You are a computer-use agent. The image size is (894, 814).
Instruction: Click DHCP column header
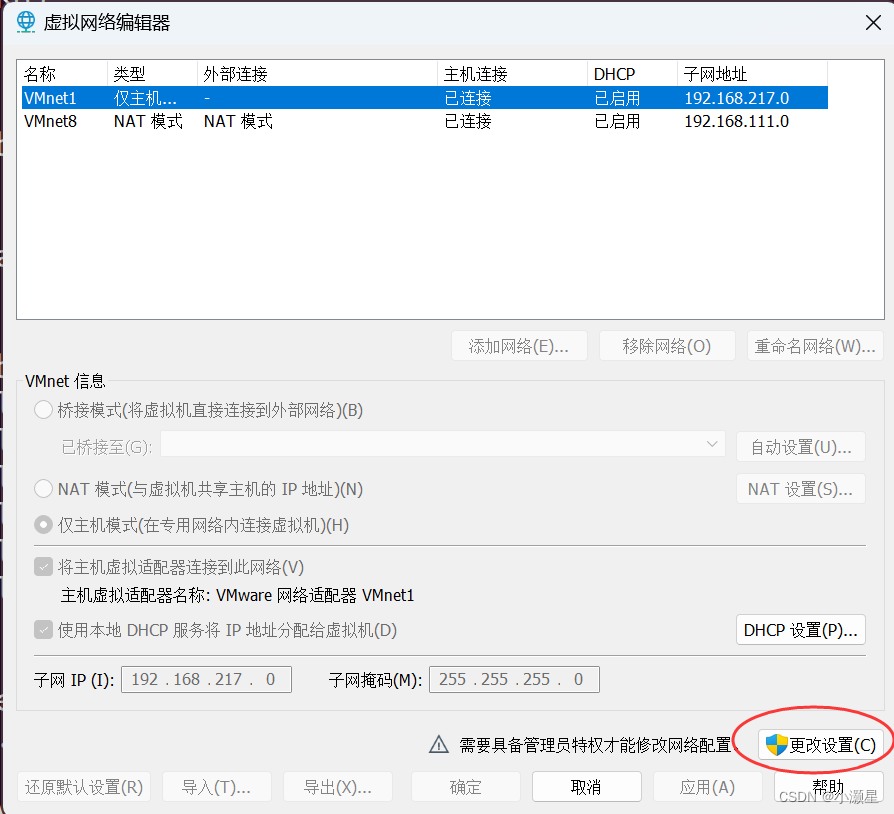pyautogui.click(x=633, y=74)
